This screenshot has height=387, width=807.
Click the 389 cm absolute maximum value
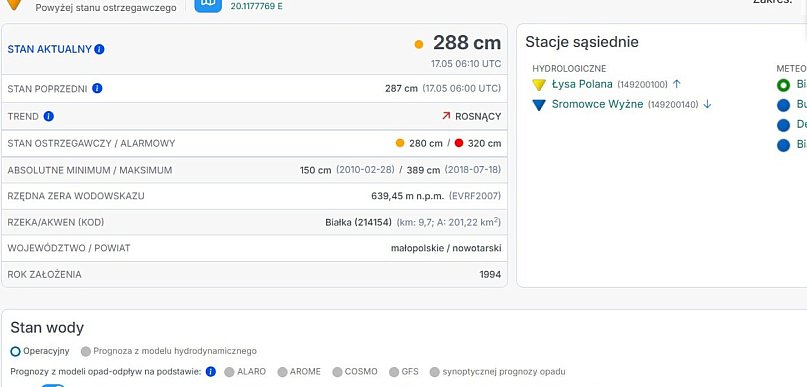423,170
